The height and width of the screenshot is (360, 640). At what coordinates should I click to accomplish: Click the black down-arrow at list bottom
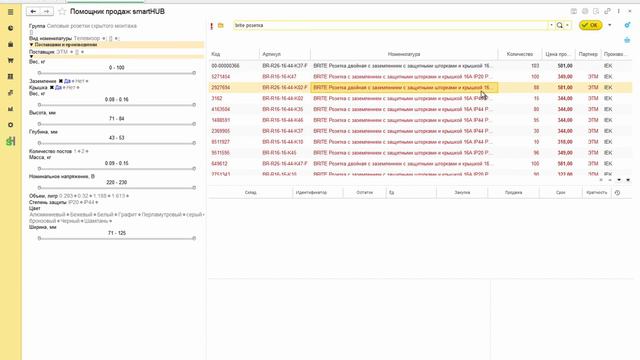[619, 180]
